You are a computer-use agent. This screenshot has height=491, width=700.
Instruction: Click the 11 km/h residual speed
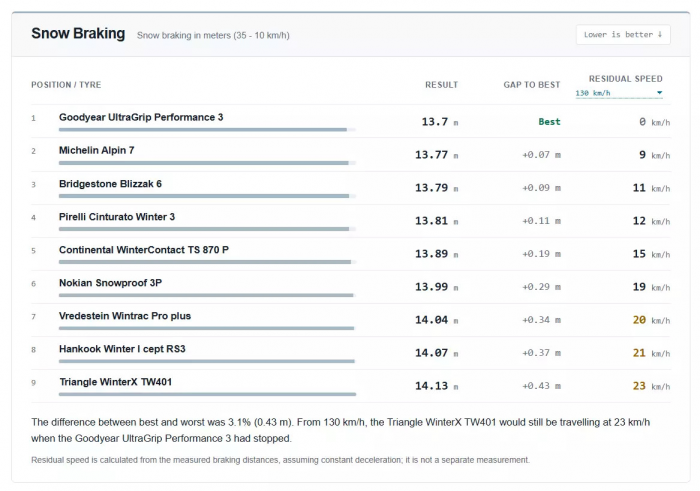point(651,188)
